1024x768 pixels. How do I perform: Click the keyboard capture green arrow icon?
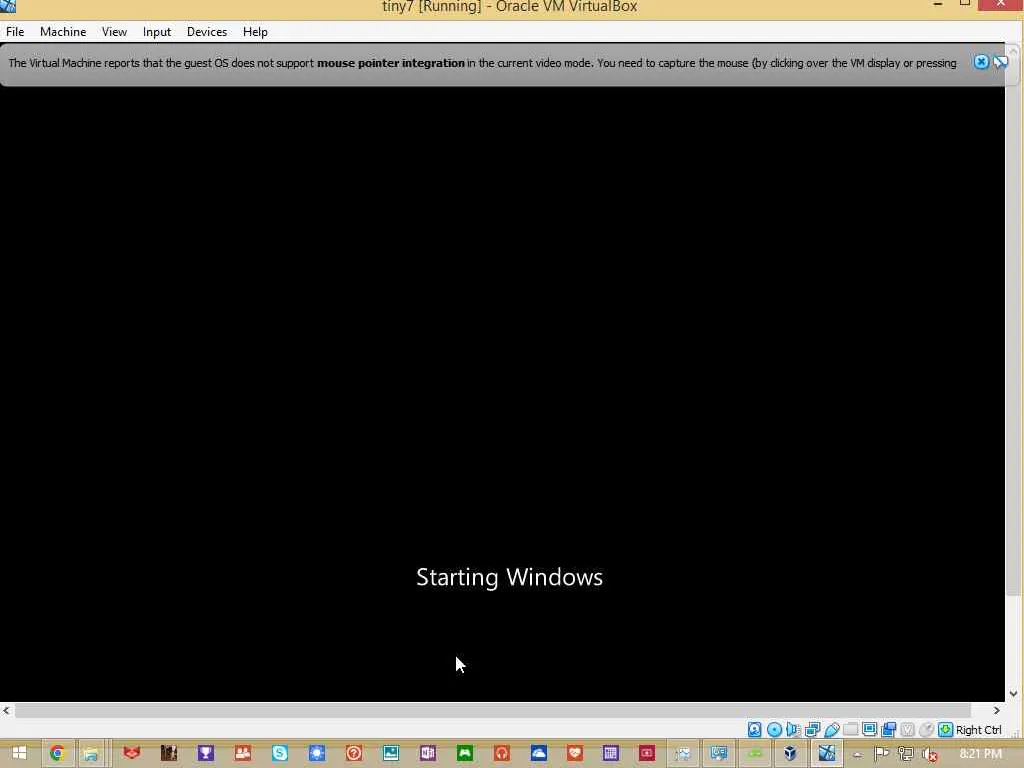pyautogui.click(x=945, y=729)
